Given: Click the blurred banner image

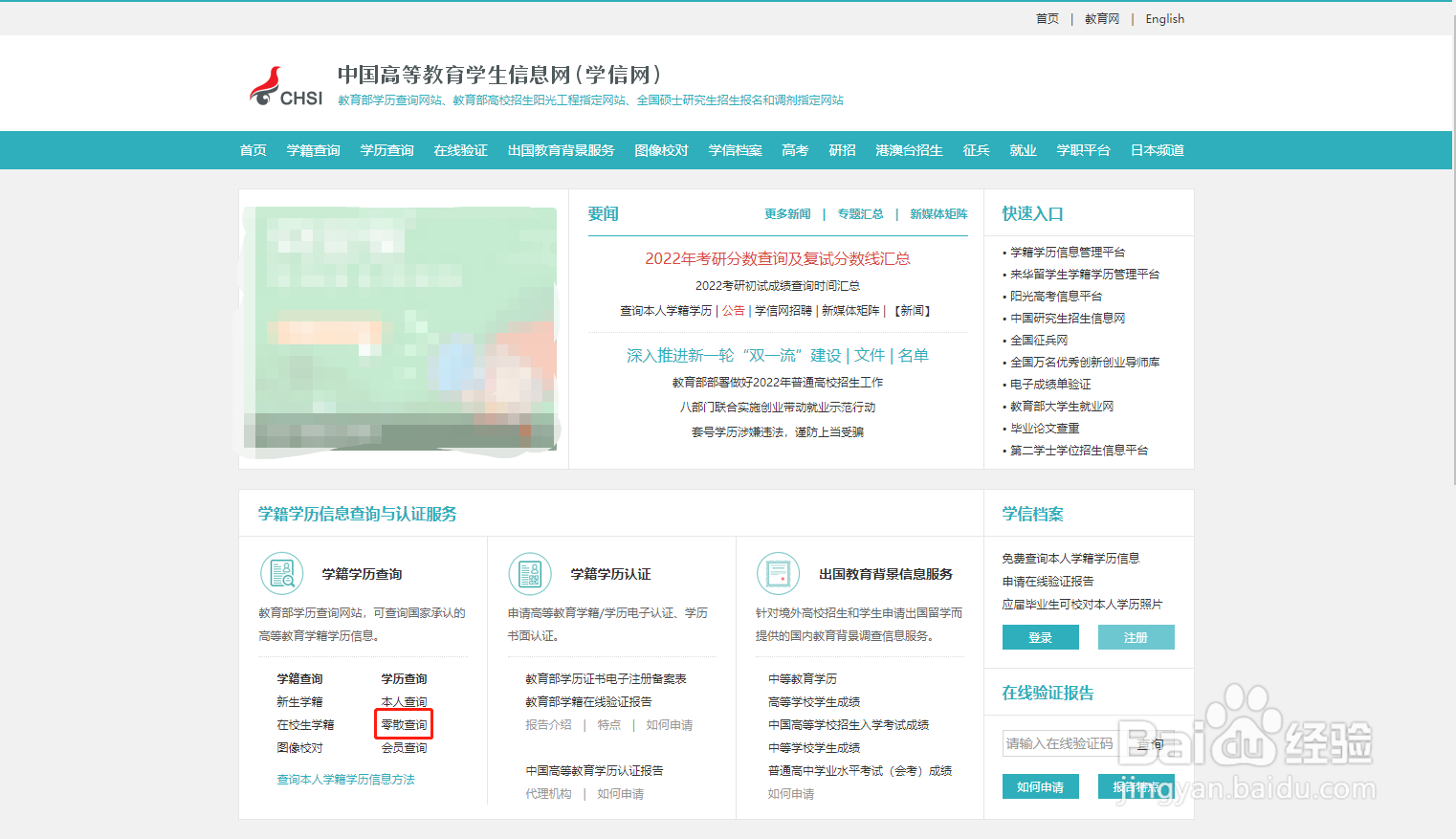Looking at the screenshot, I should [x=400, y=328].
